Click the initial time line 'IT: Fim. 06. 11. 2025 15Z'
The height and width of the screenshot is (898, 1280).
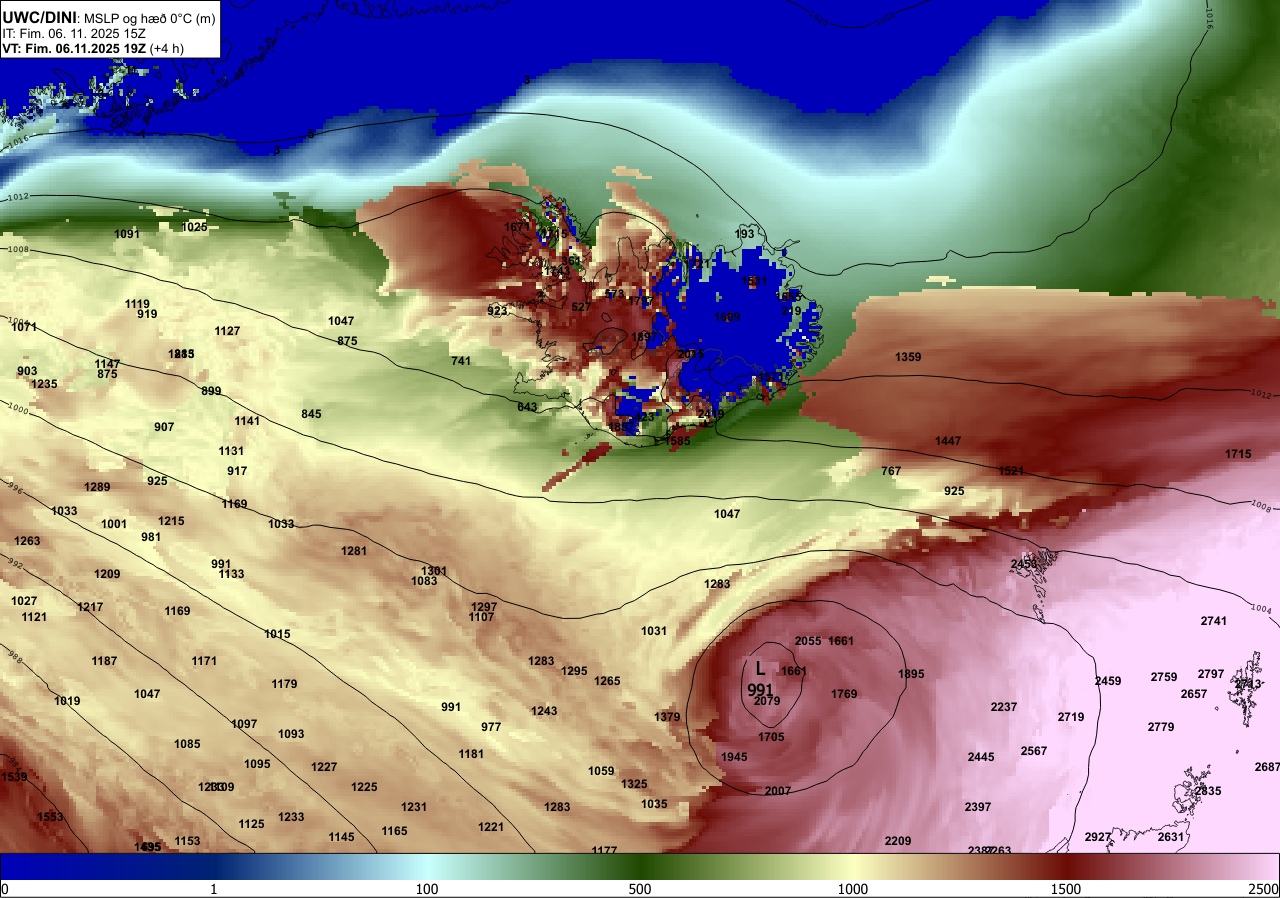(74, 33)
